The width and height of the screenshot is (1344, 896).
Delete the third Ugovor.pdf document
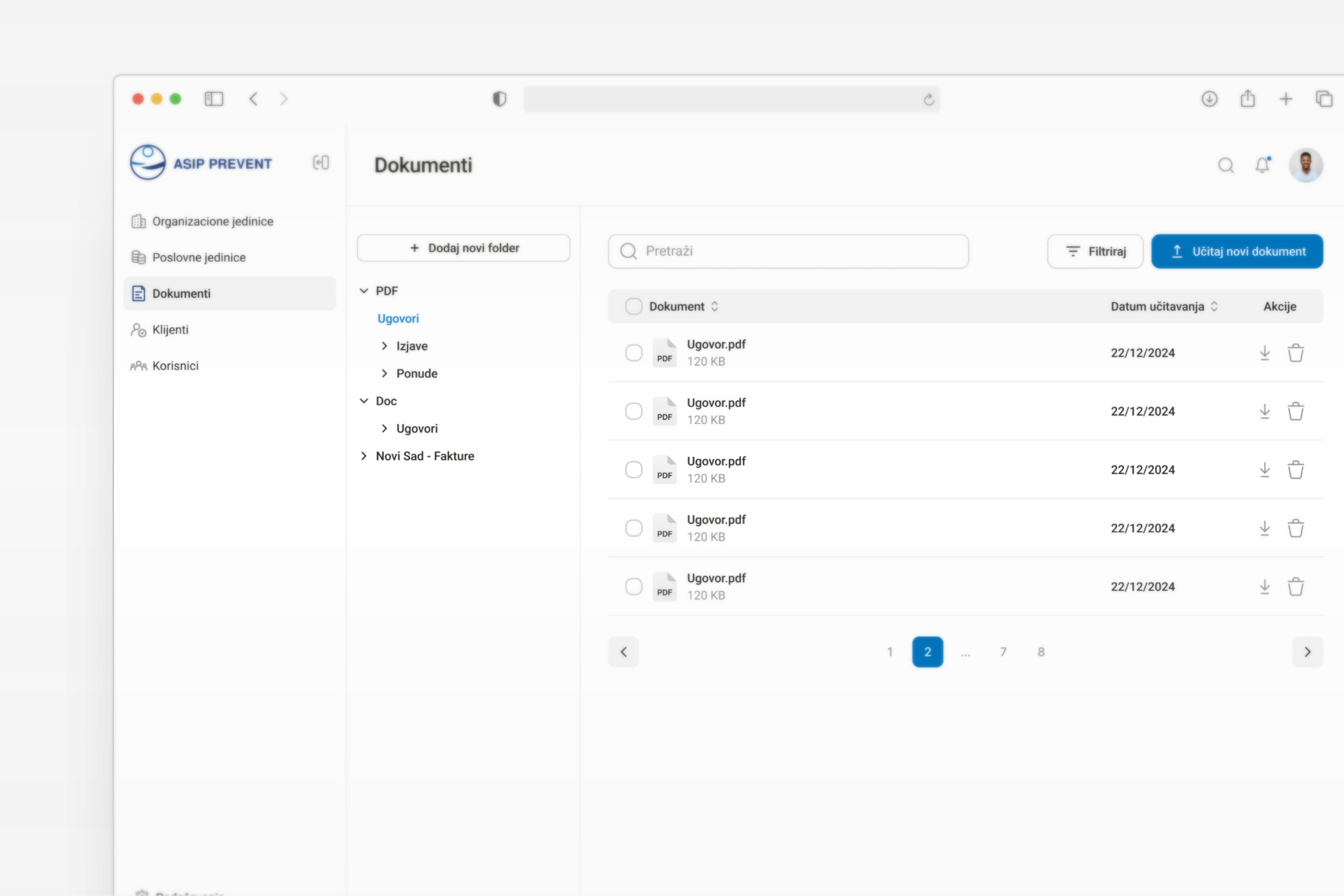[1295, 470]
